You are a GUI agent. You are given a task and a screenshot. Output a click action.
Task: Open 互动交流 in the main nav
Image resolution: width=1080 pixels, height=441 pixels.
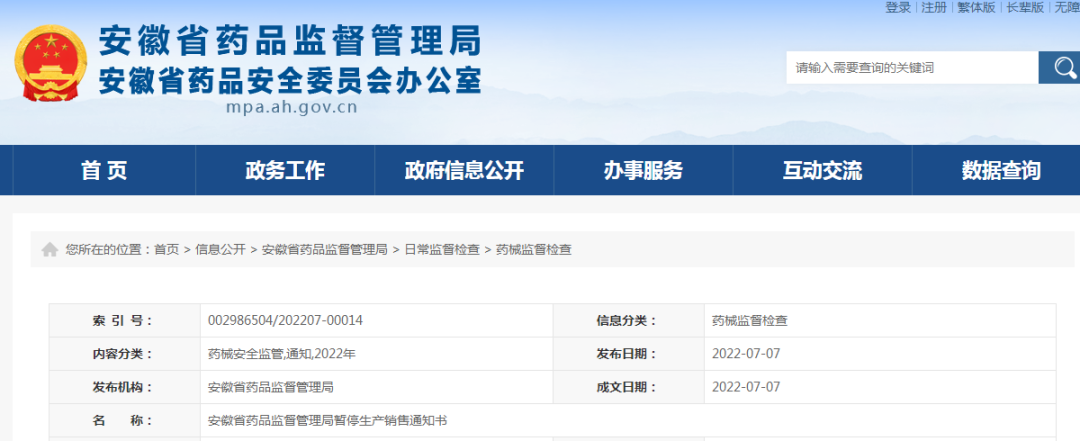(822, 171)
